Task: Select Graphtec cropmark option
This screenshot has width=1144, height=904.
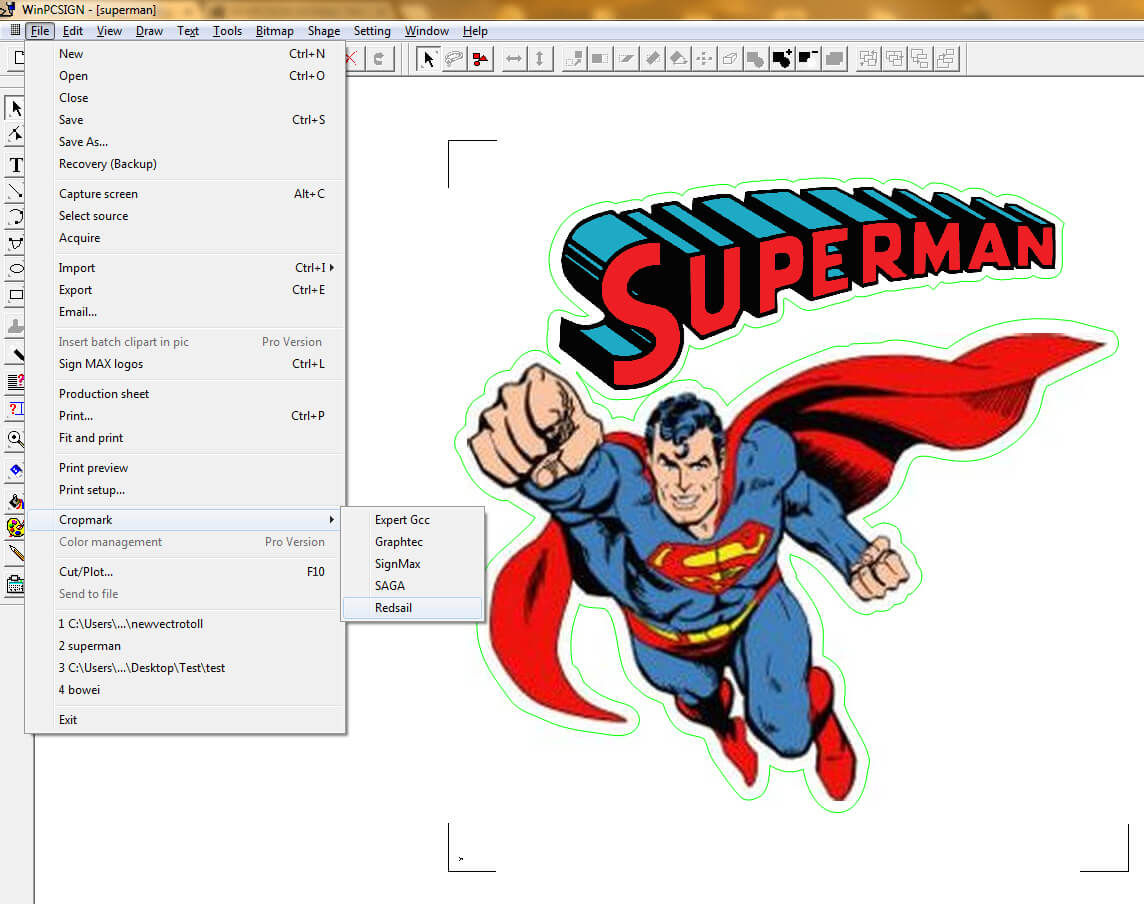Action: tap(399, 542)
